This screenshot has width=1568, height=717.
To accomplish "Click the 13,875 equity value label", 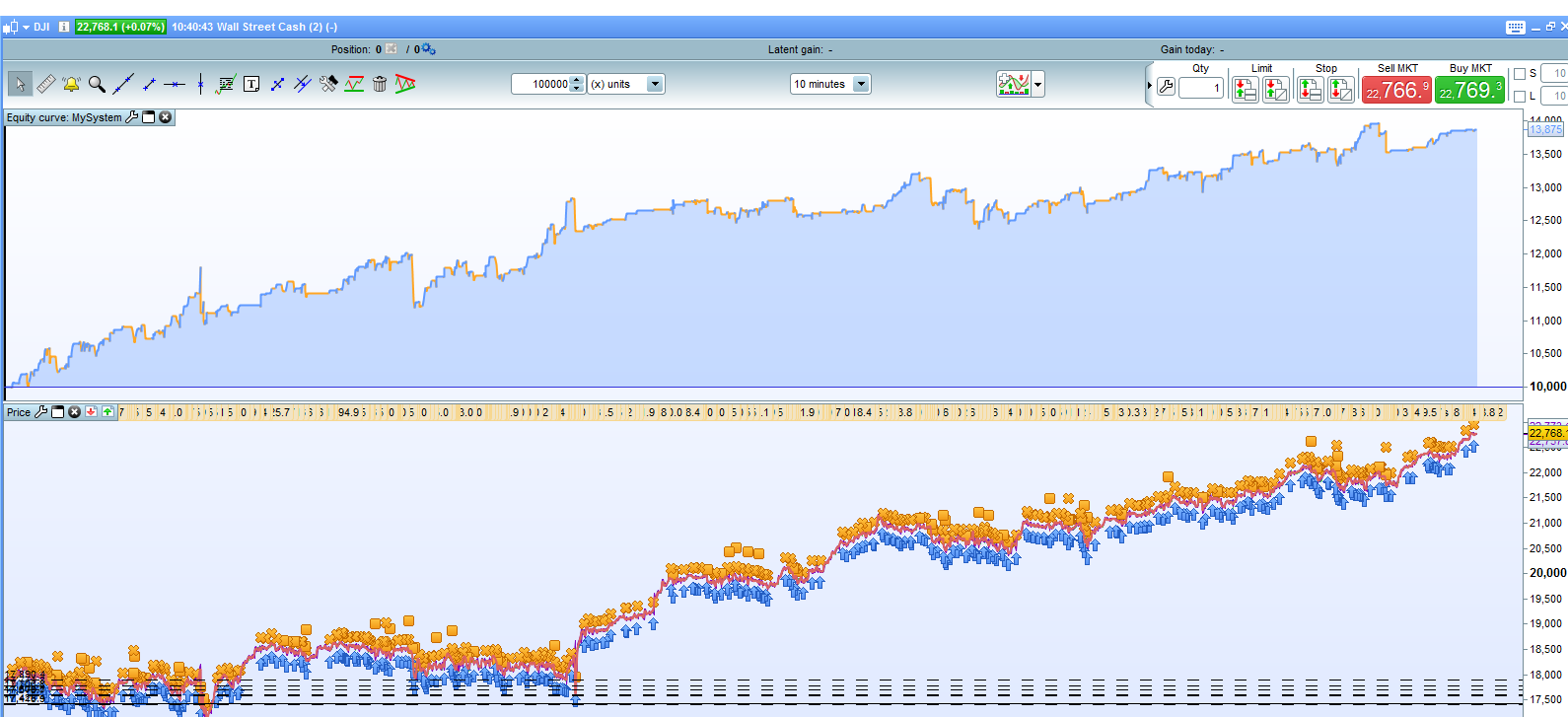I will (1545, 130).
